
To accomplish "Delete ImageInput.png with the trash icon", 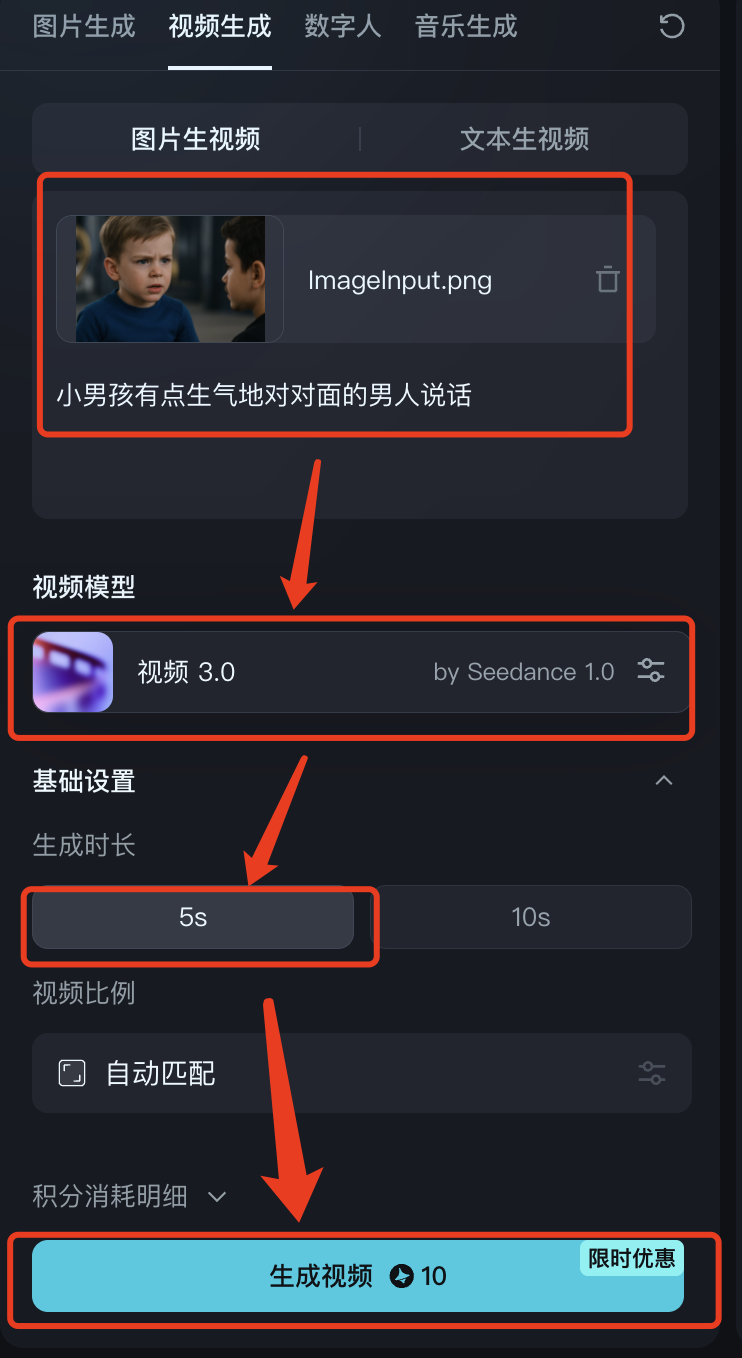I will pos(608,279).
